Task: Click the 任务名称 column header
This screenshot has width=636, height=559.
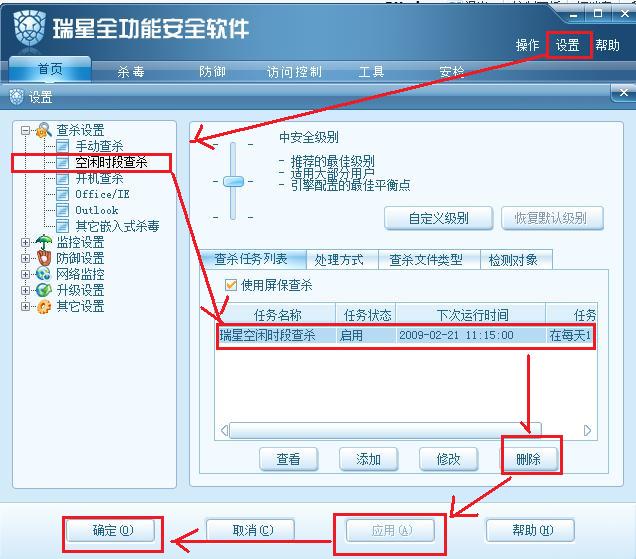Action: [x=277, y=314]
